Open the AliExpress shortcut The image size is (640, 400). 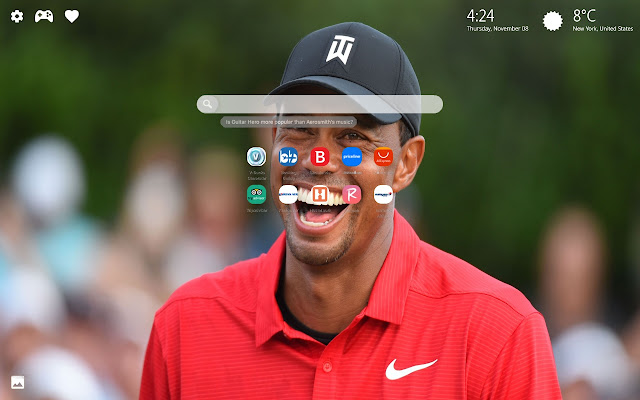click(383, 157)
